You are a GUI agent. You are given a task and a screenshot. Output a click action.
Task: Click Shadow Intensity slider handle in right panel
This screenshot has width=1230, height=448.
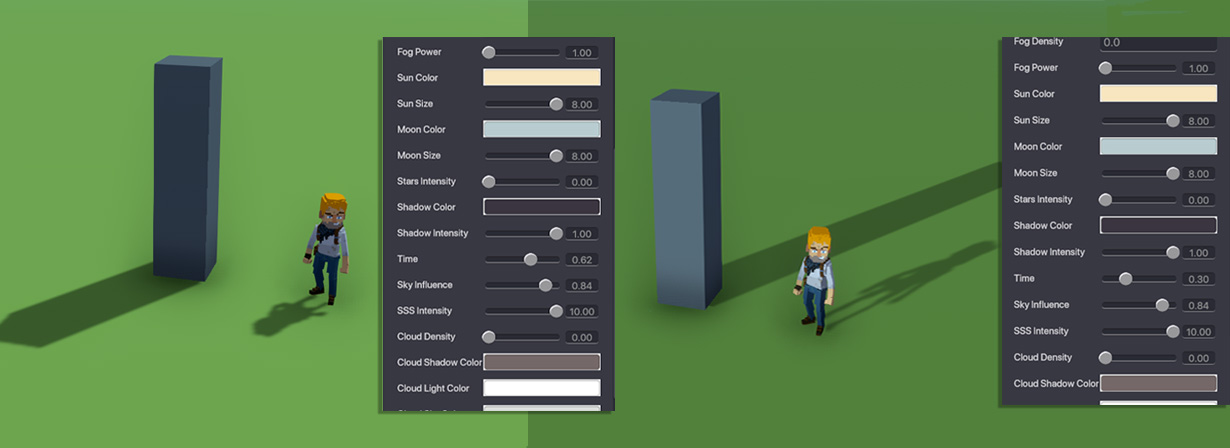1173,252
